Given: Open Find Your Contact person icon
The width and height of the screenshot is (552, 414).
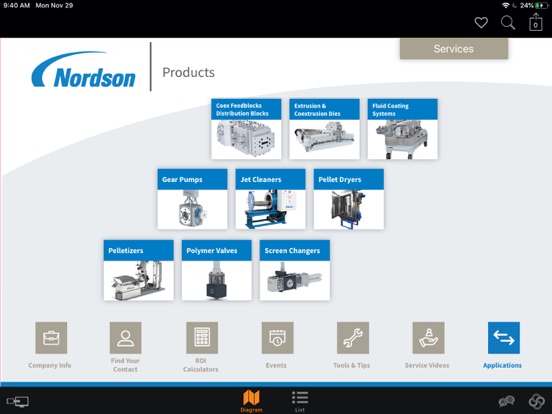Looking at the screenshot, I should pos(126,338).
